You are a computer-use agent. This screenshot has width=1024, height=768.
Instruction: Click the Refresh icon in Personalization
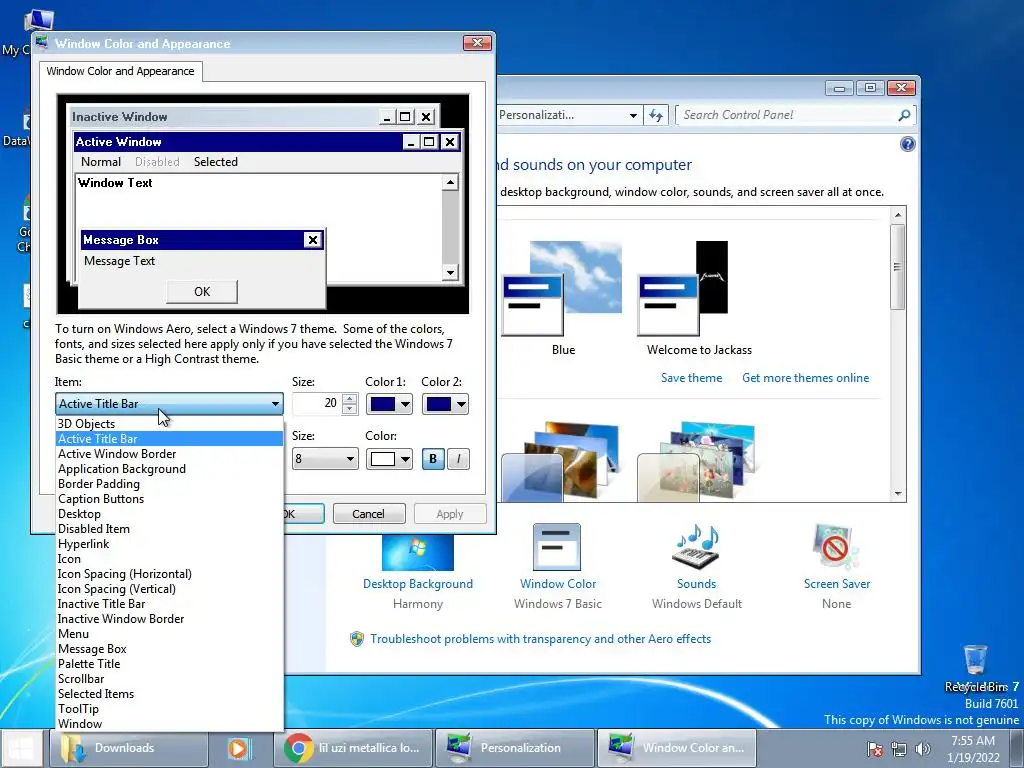(x=656, y=116)
